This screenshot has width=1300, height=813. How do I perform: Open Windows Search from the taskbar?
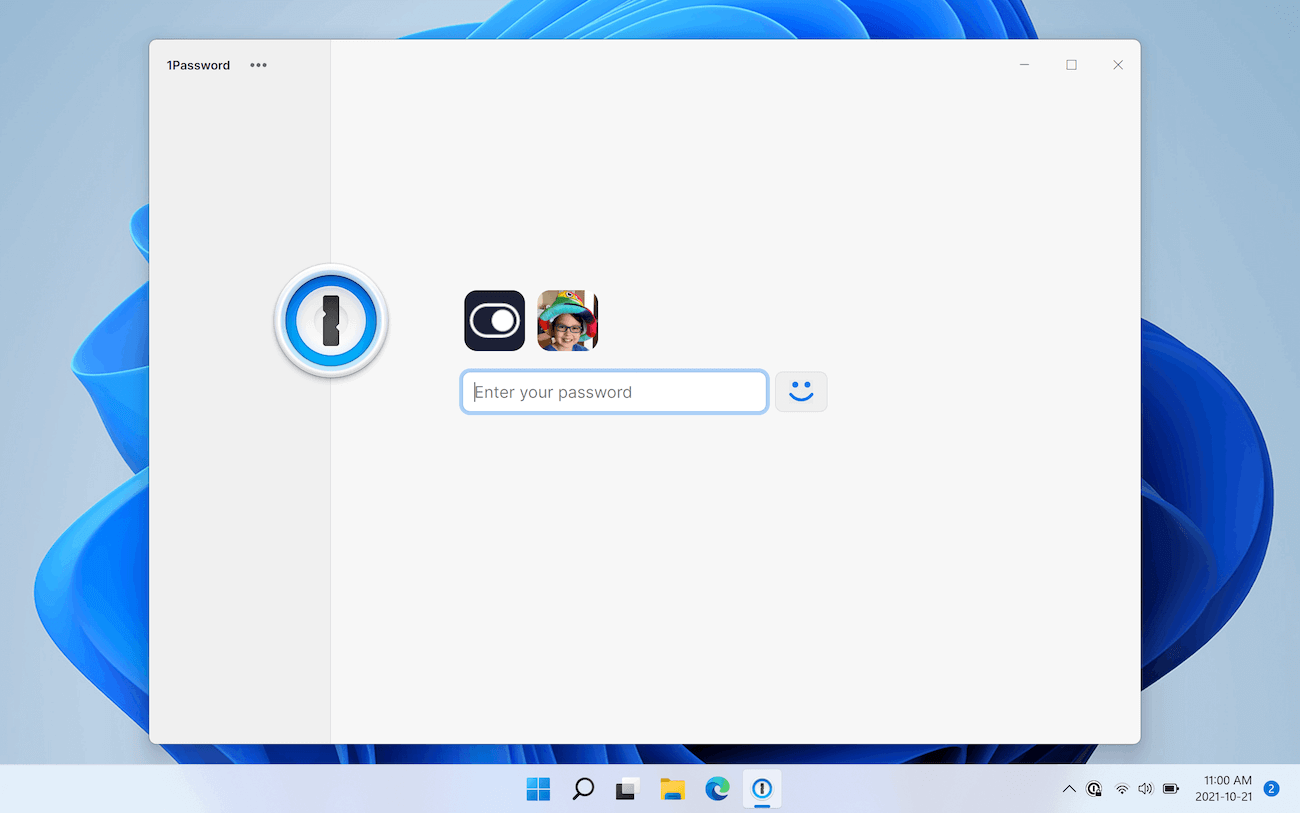click(582, 789)
